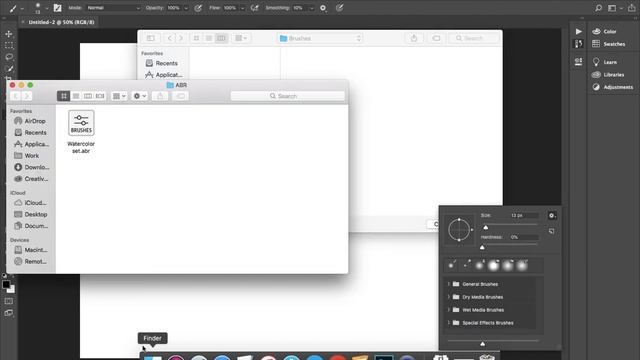Toggle Quick Mask mode icon
This screenshot has width=640, height=360.
point(9,301)
